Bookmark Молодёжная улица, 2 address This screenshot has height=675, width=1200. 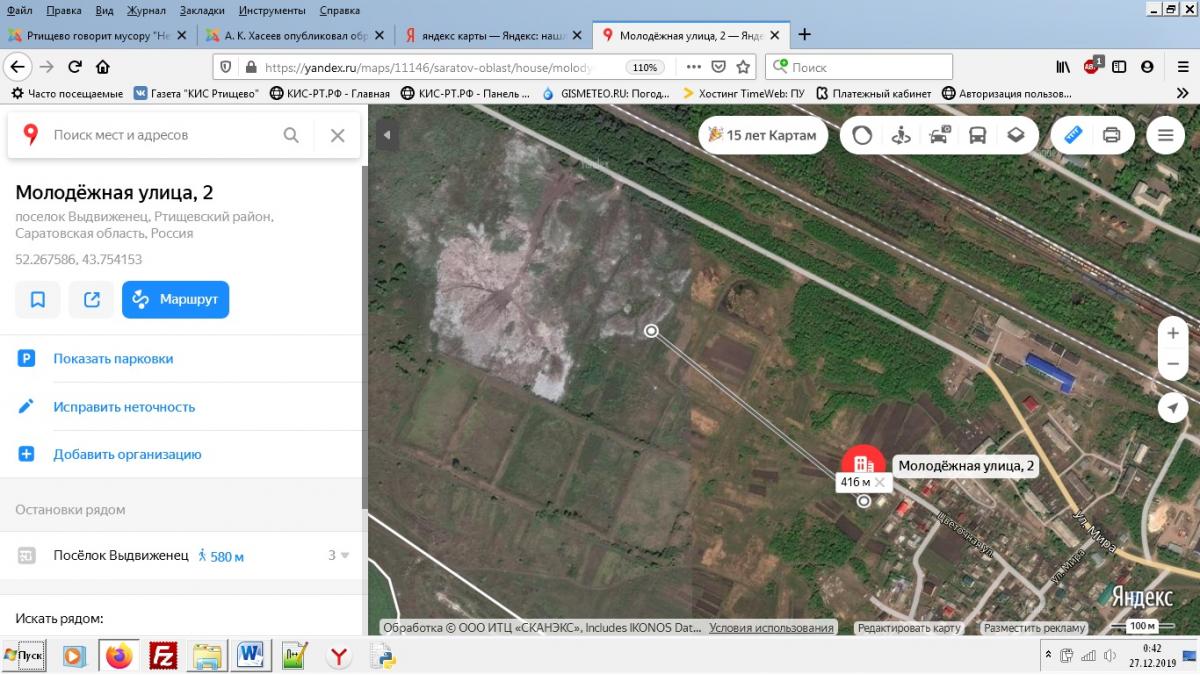[38, 299]
